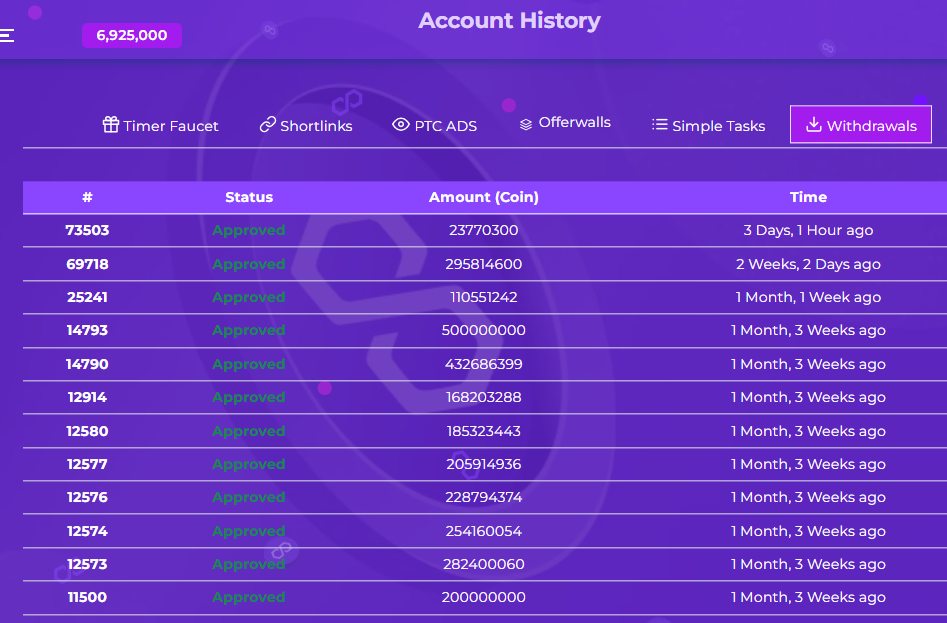Click the eye icon beside PTC ADS

(x=400, y=124)
